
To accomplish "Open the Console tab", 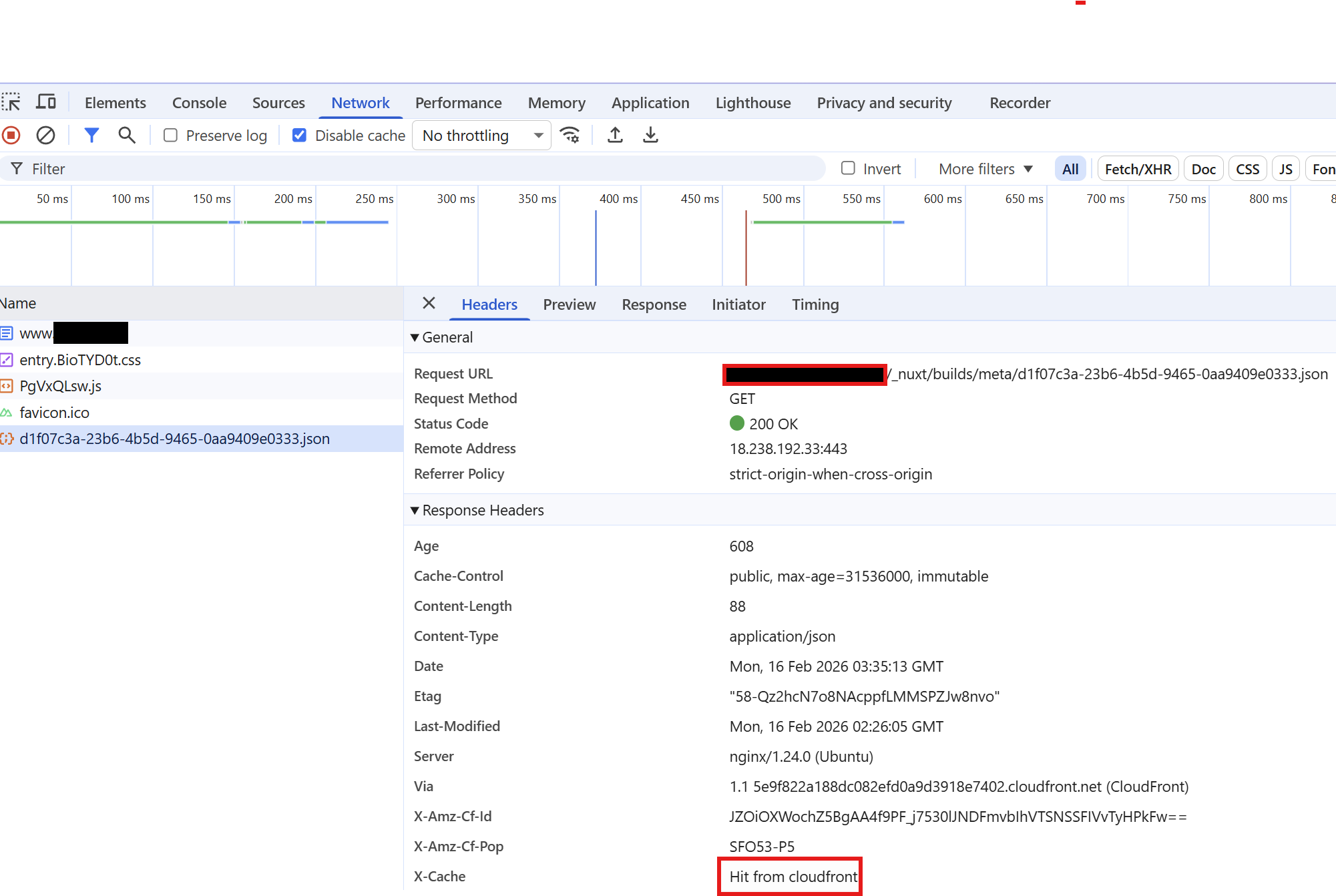I will tap(199, 103).
